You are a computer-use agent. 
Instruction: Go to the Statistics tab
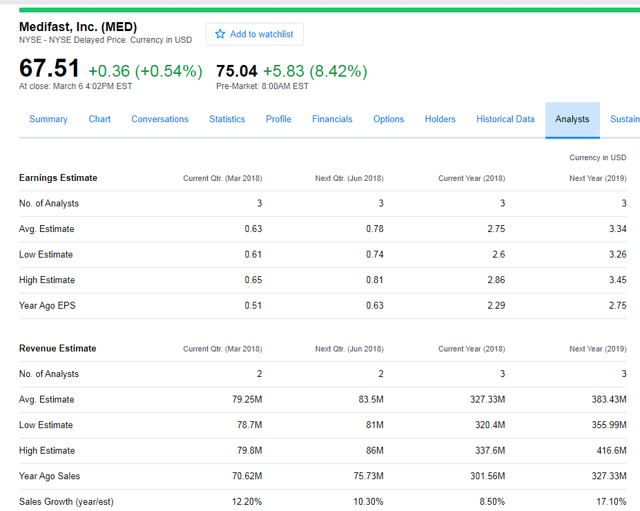pyautogui.click(x=227, y=119)
